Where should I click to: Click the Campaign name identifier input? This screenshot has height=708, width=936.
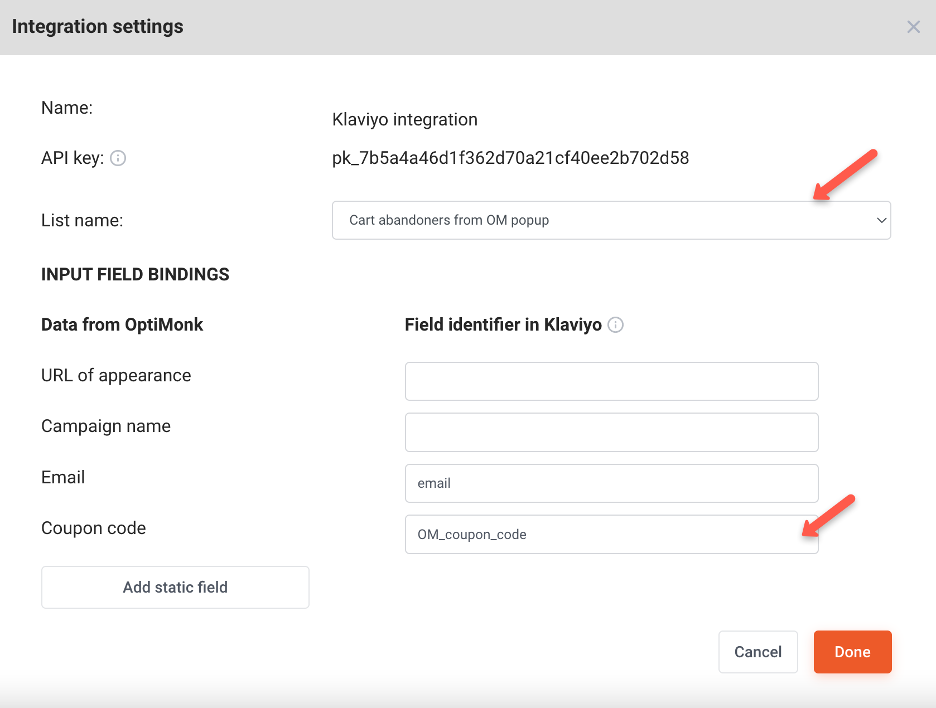tap(611, 432)
